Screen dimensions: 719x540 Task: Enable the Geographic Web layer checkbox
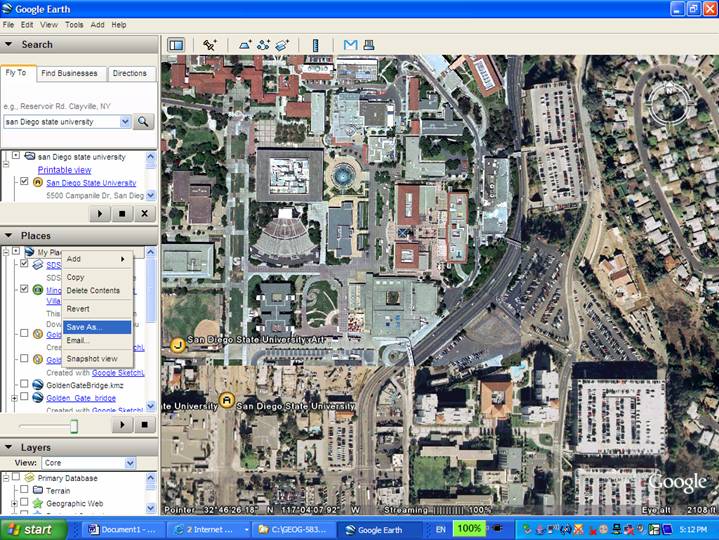click(24, 503)
